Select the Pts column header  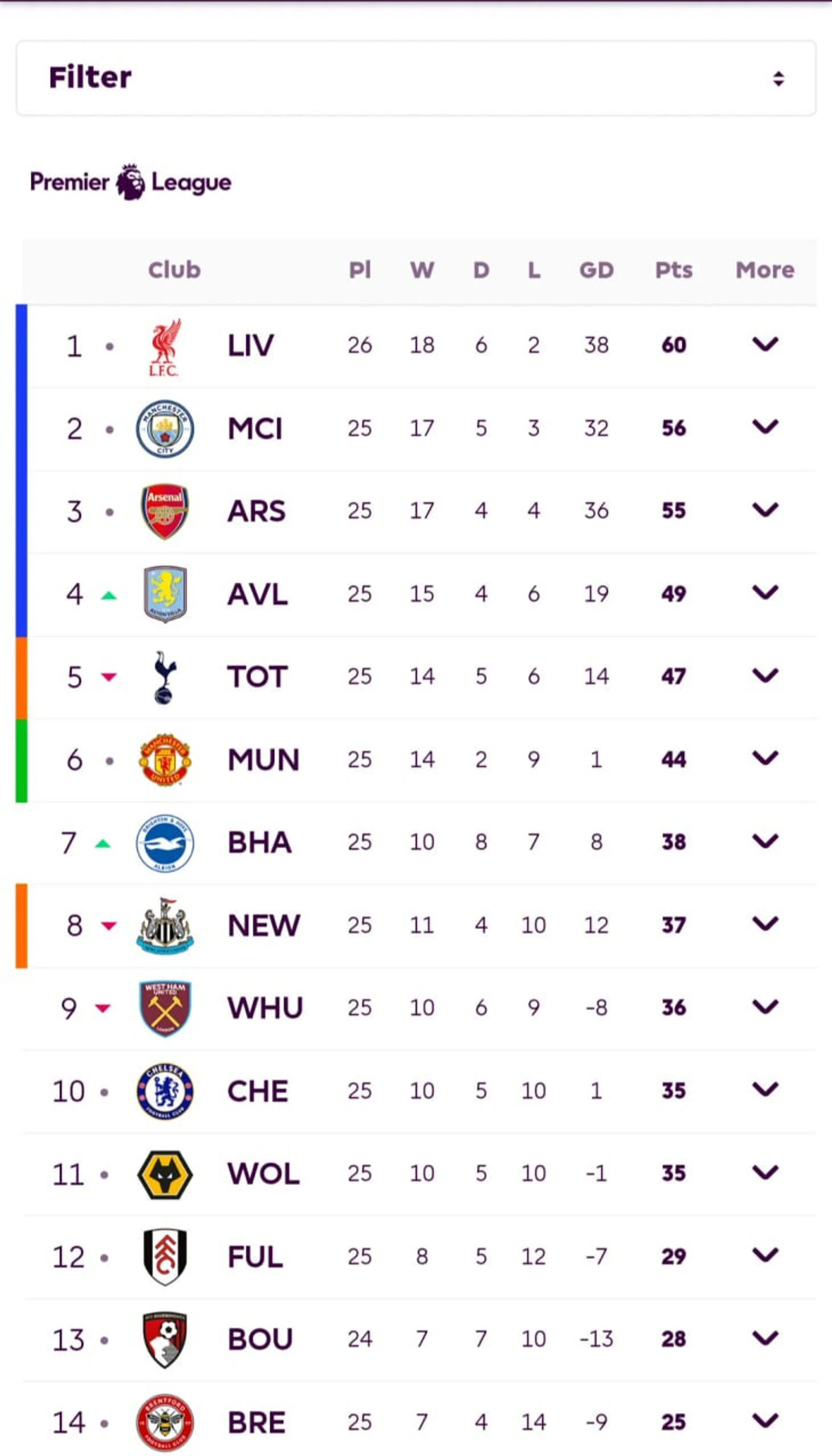point(673,269)
